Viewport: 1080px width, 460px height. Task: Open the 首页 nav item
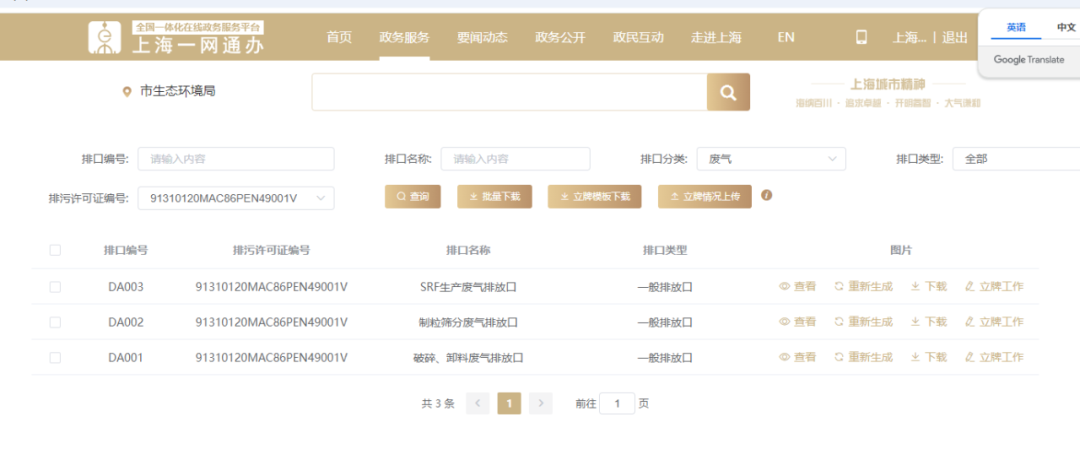tap(339, 37)
